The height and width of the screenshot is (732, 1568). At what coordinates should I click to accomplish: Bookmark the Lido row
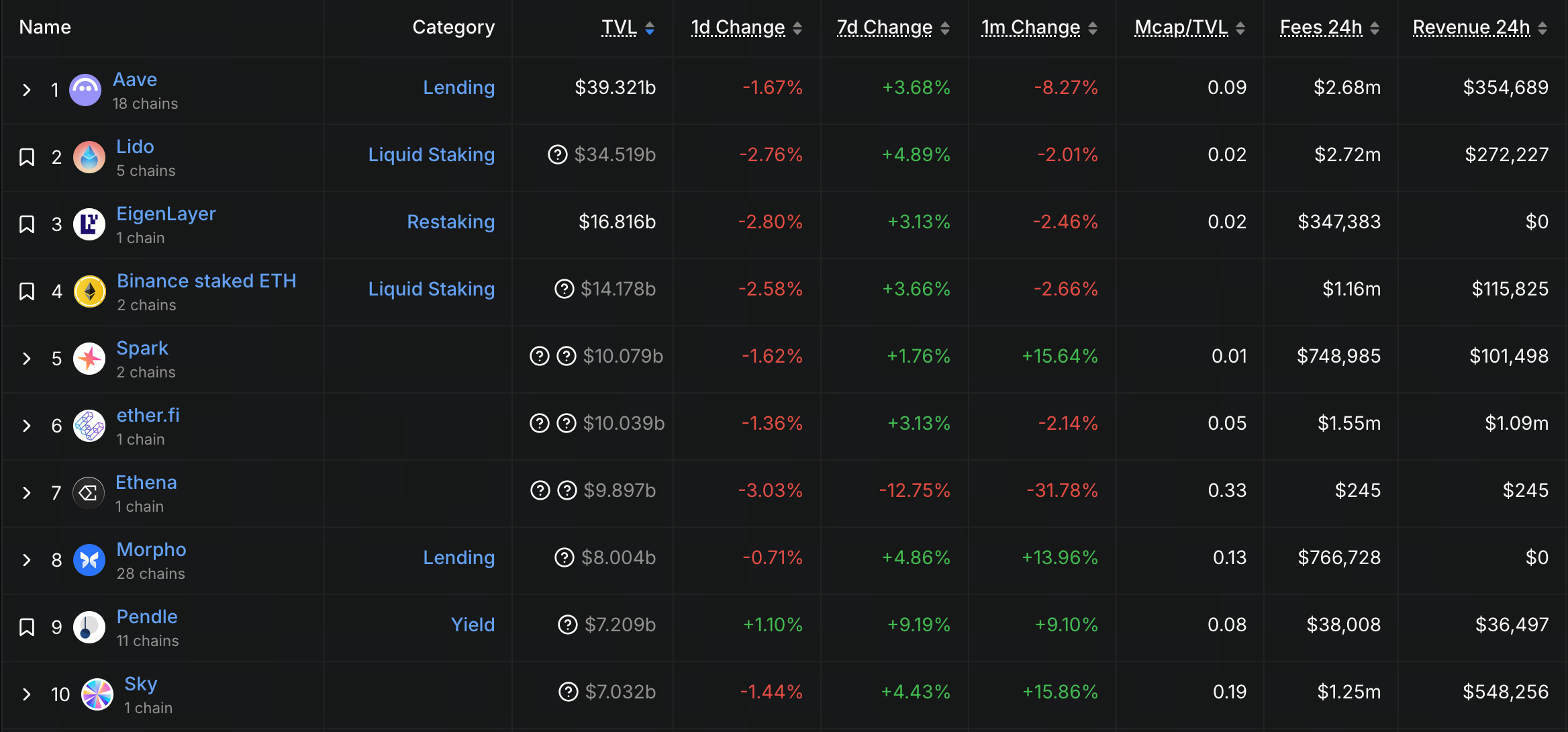28,157
